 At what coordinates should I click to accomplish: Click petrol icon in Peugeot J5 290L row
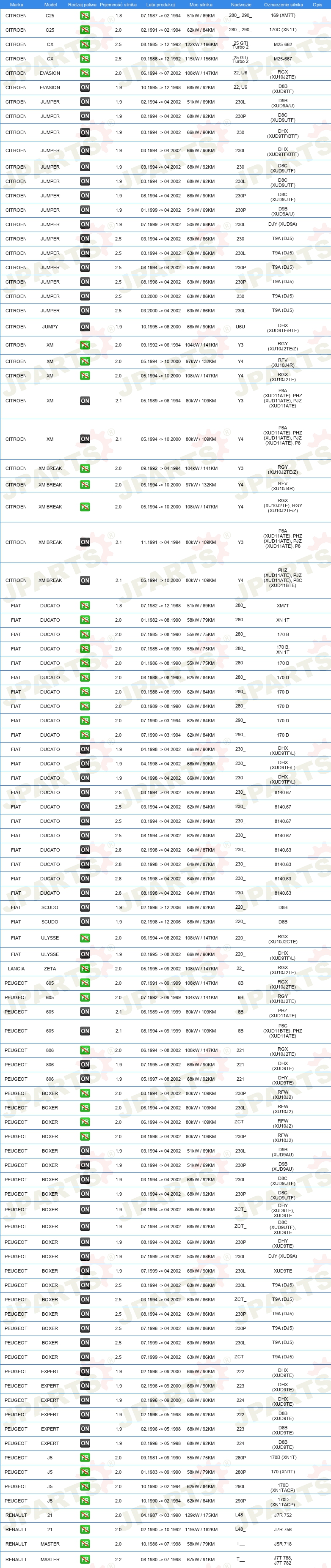point(85,1486)
